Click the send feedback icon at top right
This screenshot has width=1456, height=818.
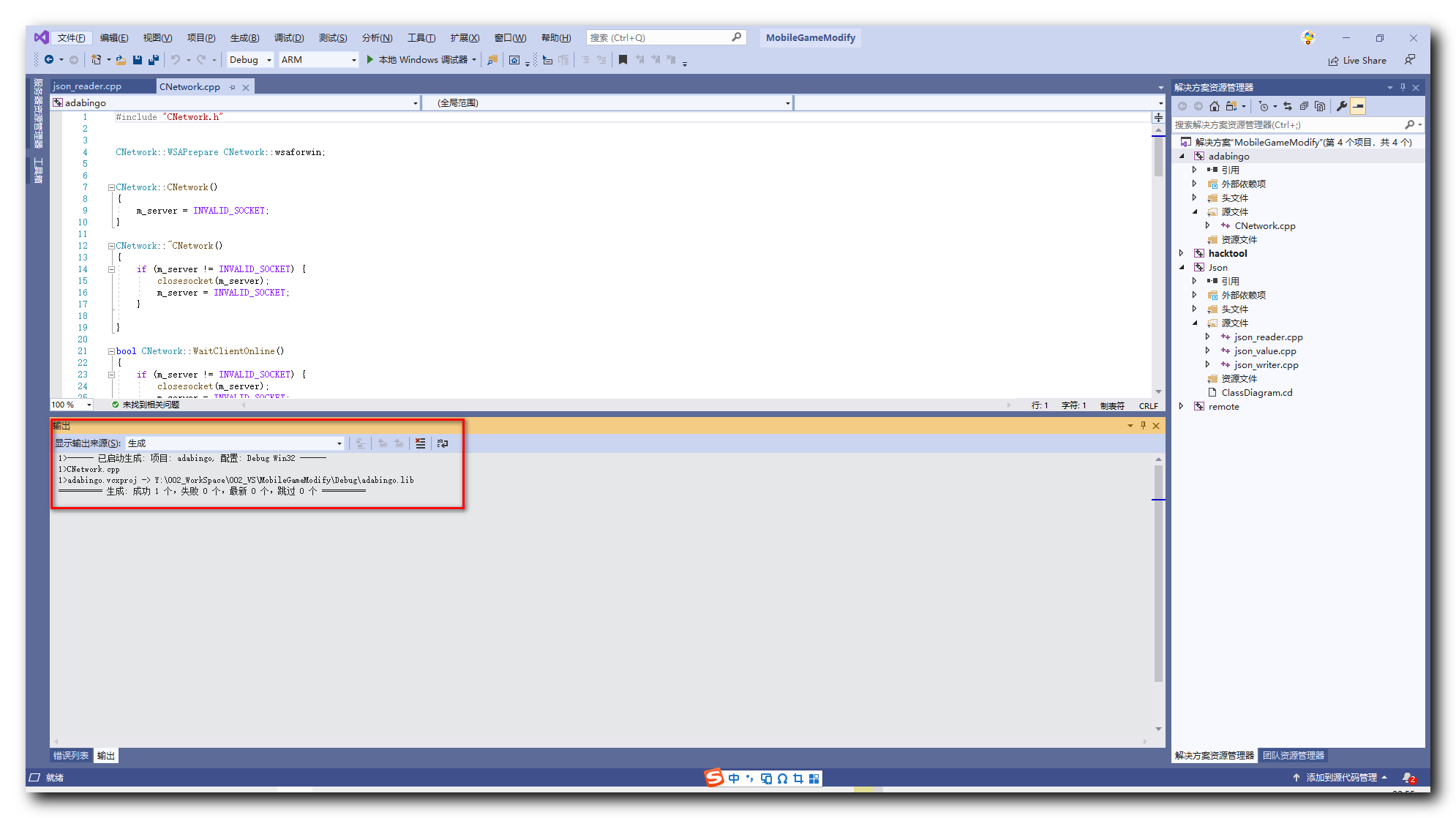(1409, 60)
